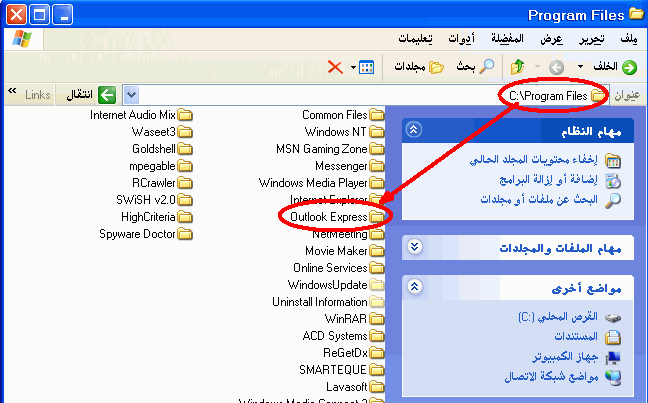
Task: Open the RCrawler folder
Action: (x=162, y=183)
